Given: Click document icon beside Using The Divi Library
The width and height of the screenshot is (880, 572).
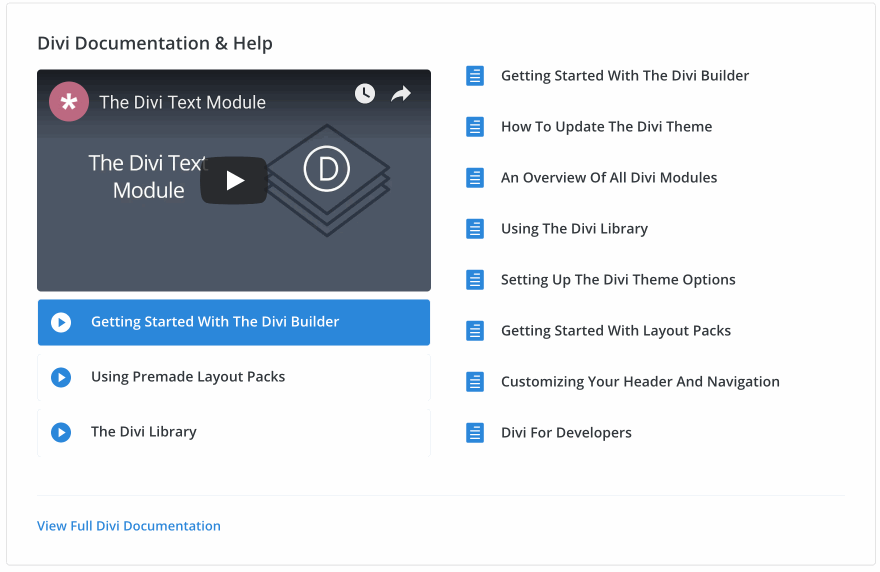Looking at the screenshot, I should click(475, 229).
